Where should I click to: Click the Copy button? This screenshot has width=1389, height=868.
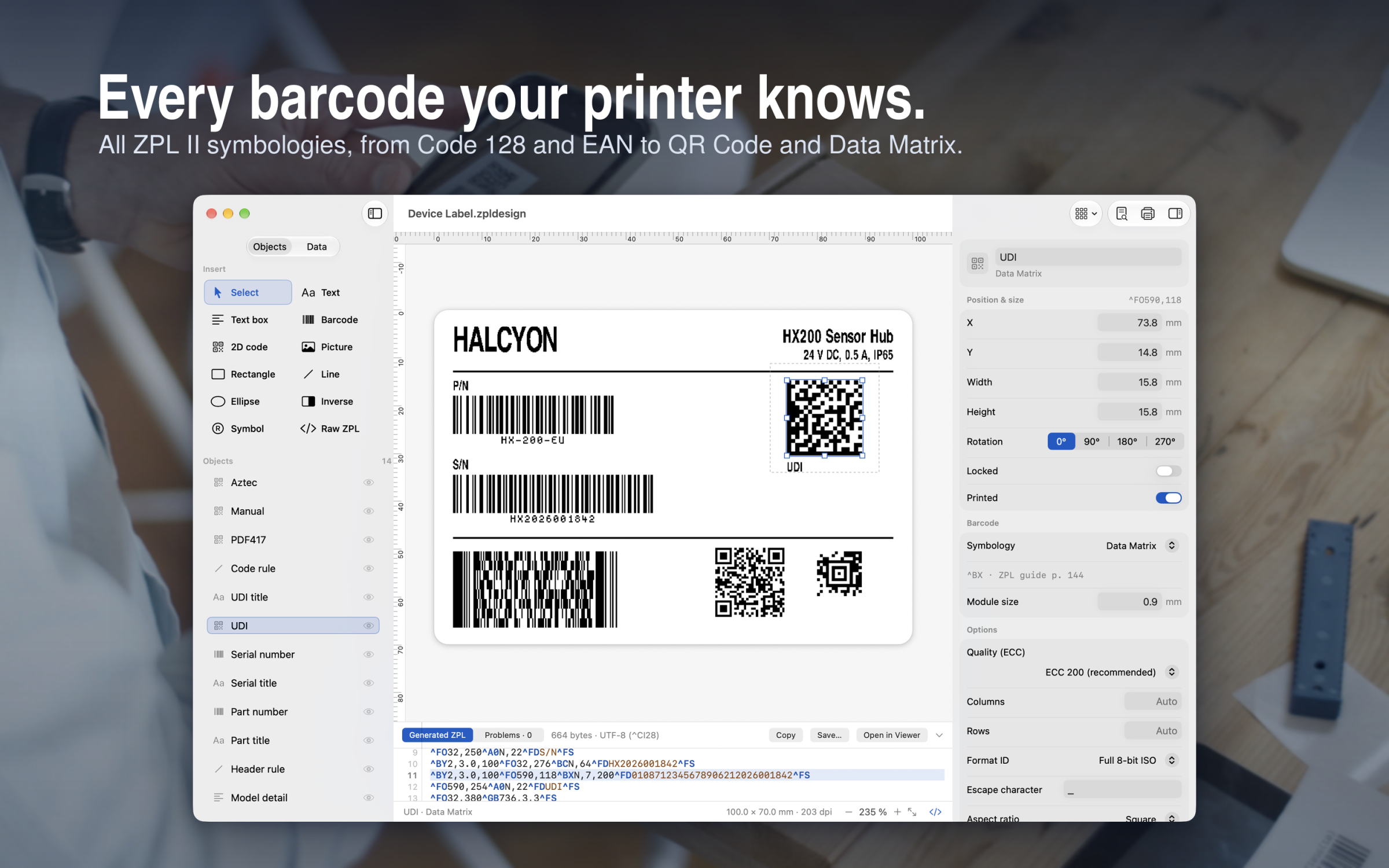[785, 735]
